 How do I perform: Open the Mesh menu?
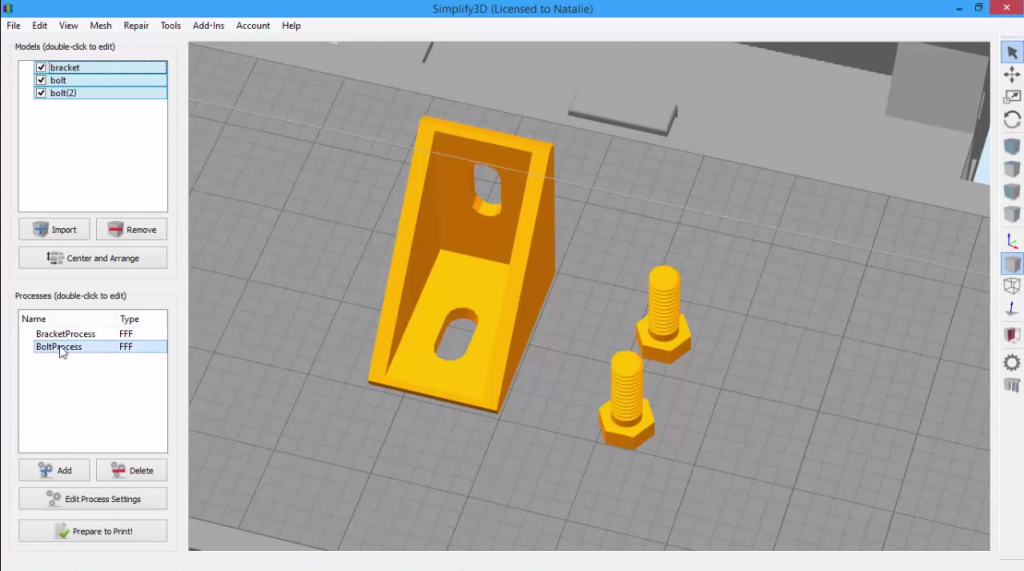pyautogui.click(x=101, y=25)
